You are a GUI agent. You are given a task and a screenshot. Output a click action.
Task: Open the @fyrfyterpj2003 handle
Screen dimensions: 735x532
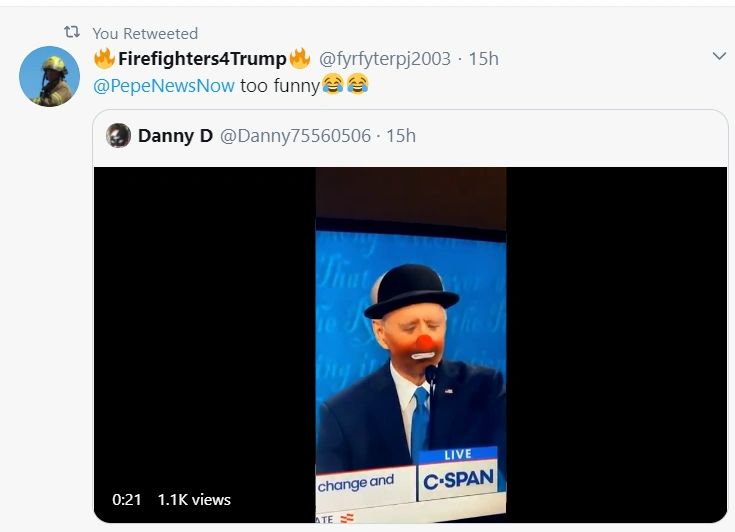coord(385,59)
